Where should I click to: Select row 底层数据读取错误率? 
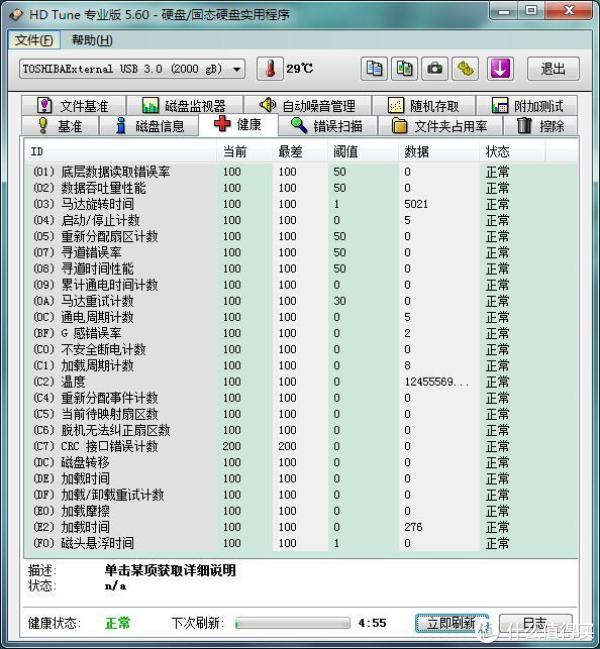point(301,172)
